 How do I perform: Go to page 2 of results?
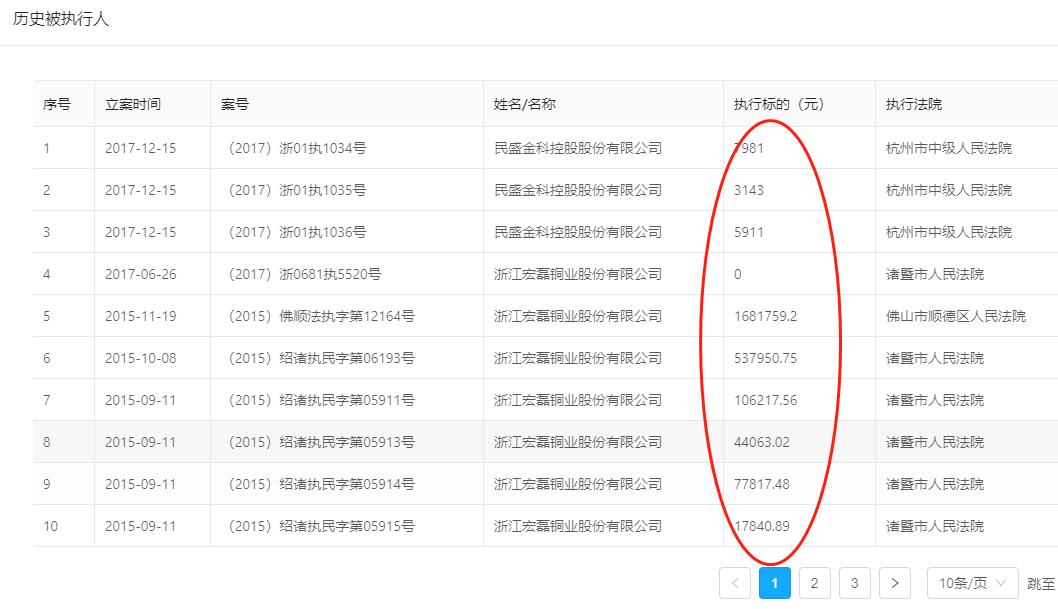click(815, 582)
